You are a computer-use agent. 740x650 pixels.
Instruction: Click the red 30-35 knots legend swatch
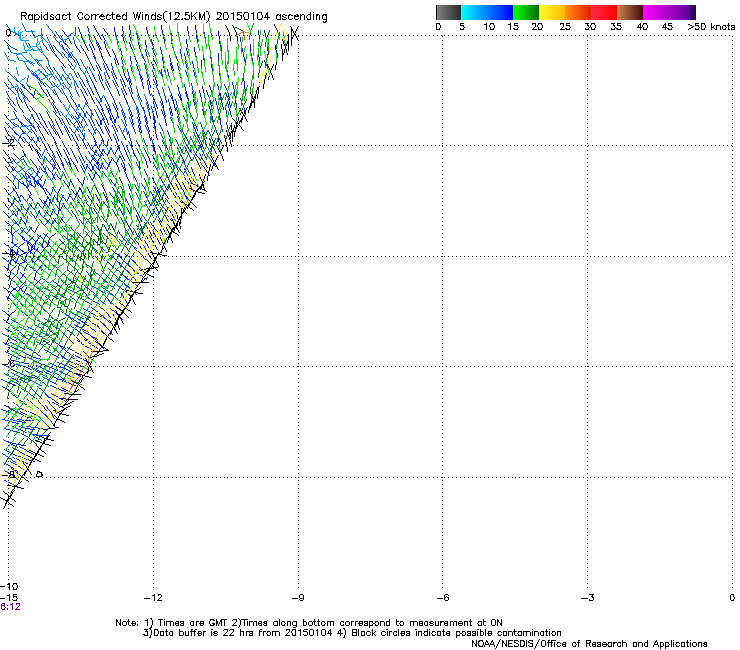tap(604, 12)
